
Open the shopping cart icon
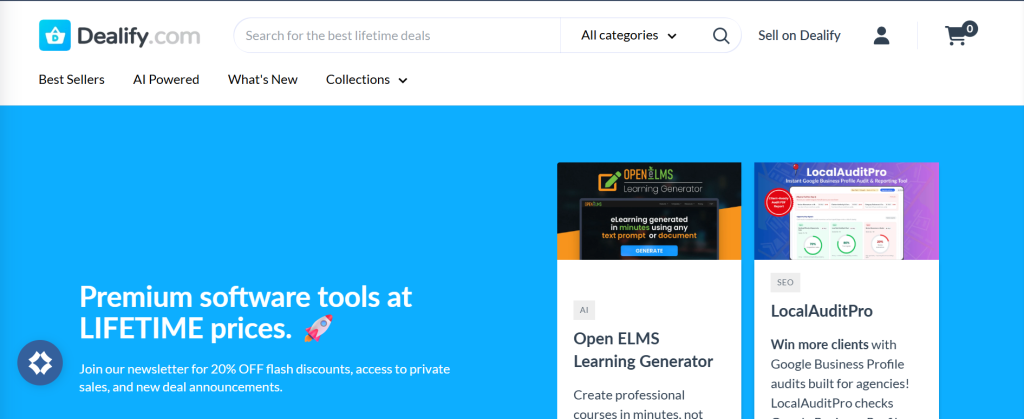[961, 33]
